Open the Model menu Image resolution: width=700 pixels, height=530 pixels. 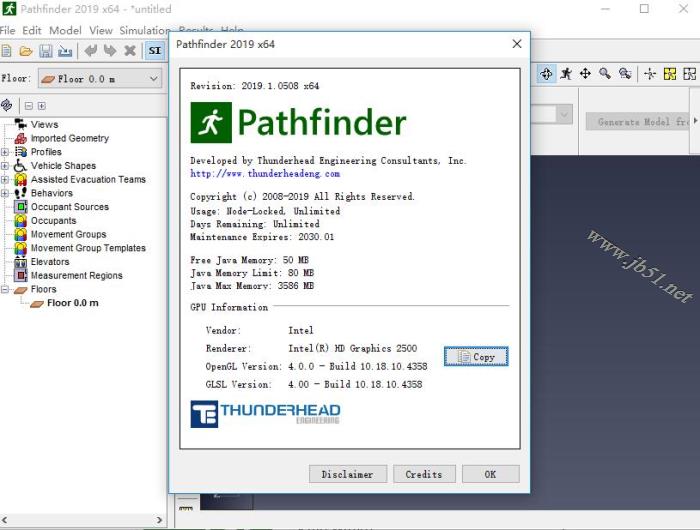[65, 30]
